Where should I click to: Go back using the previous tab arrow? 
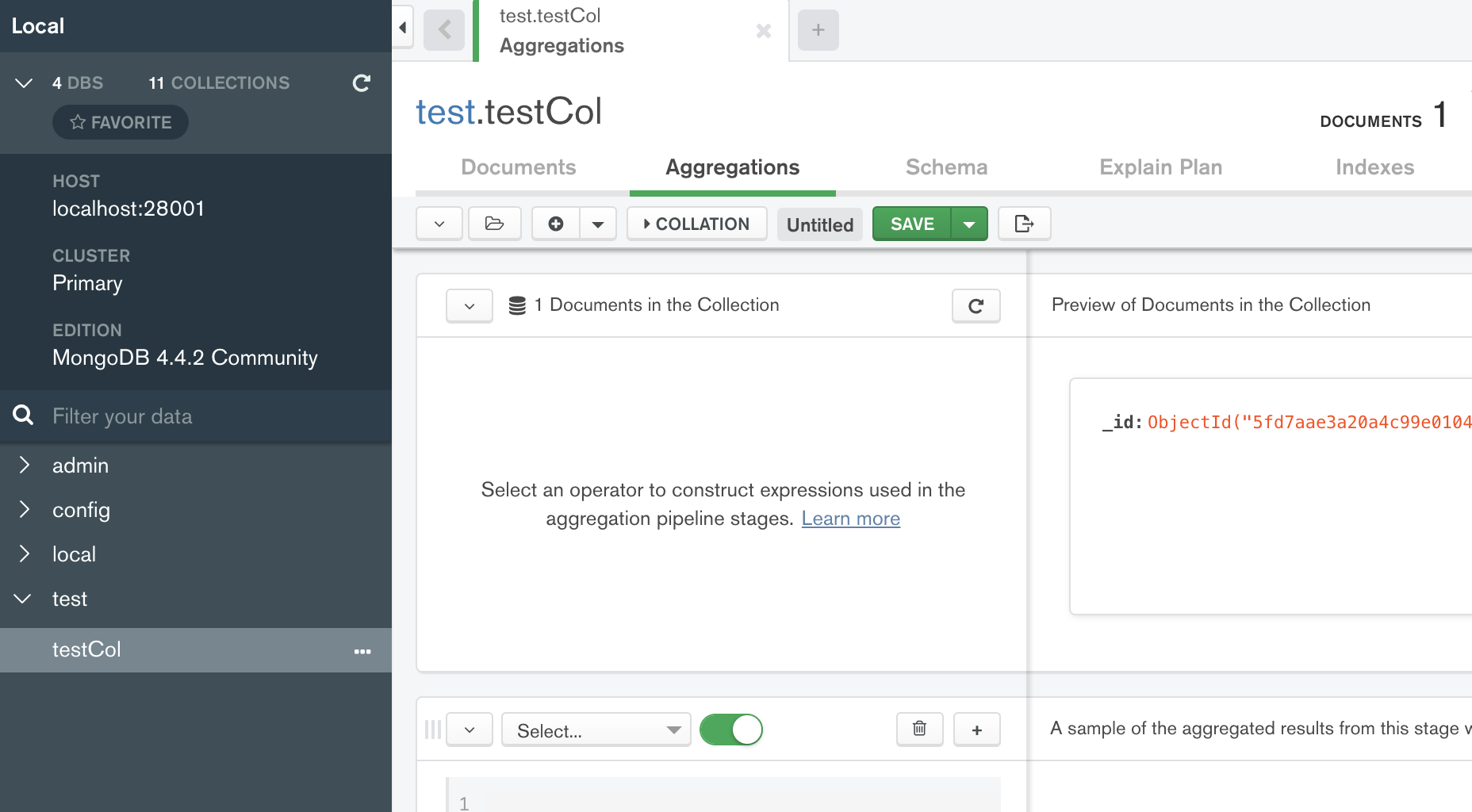click(444, 30)
